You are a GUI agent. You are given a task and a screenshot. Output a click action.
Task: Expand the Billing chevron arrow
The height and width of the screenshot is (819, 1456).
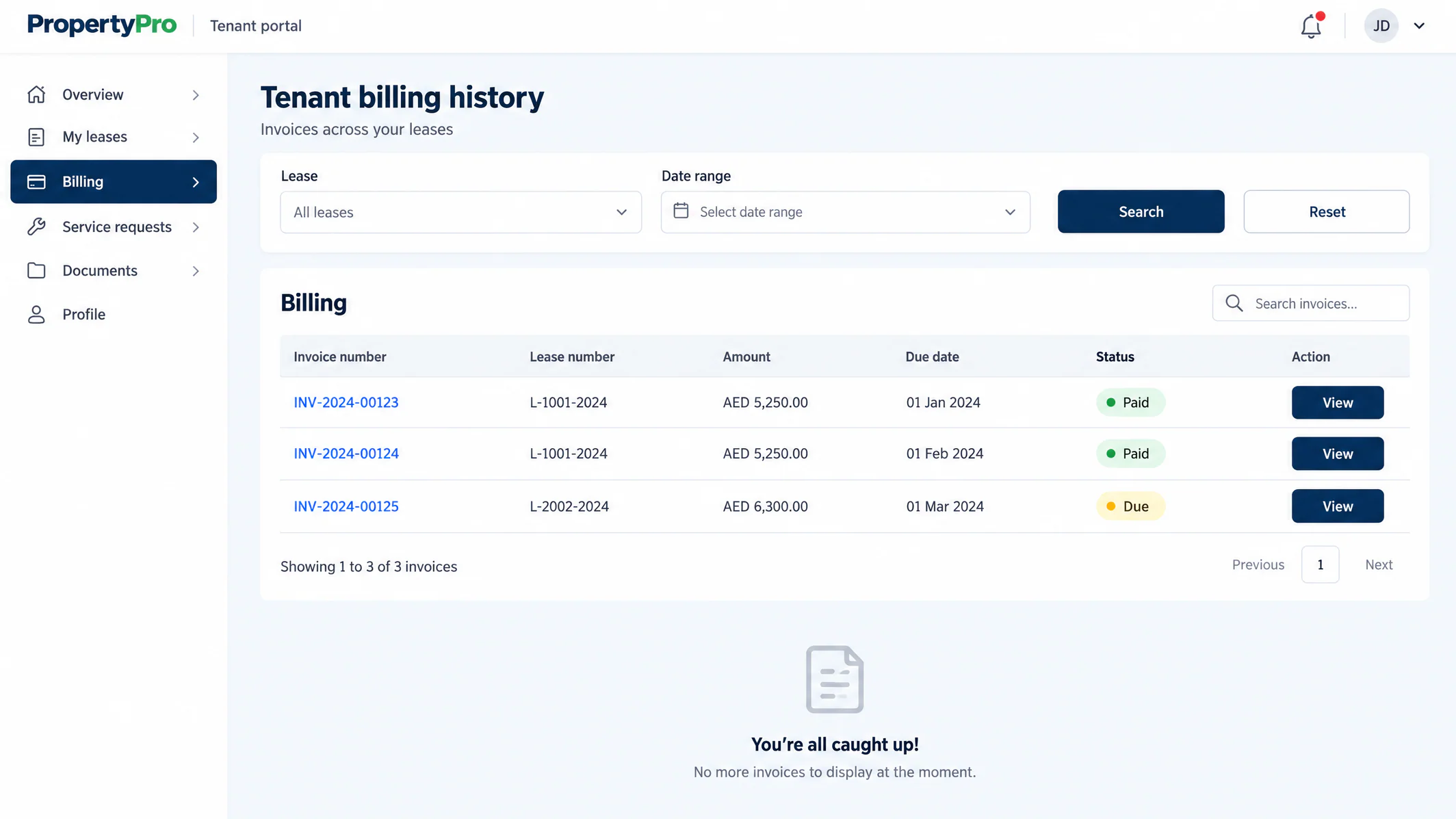(x=196, y=182)
